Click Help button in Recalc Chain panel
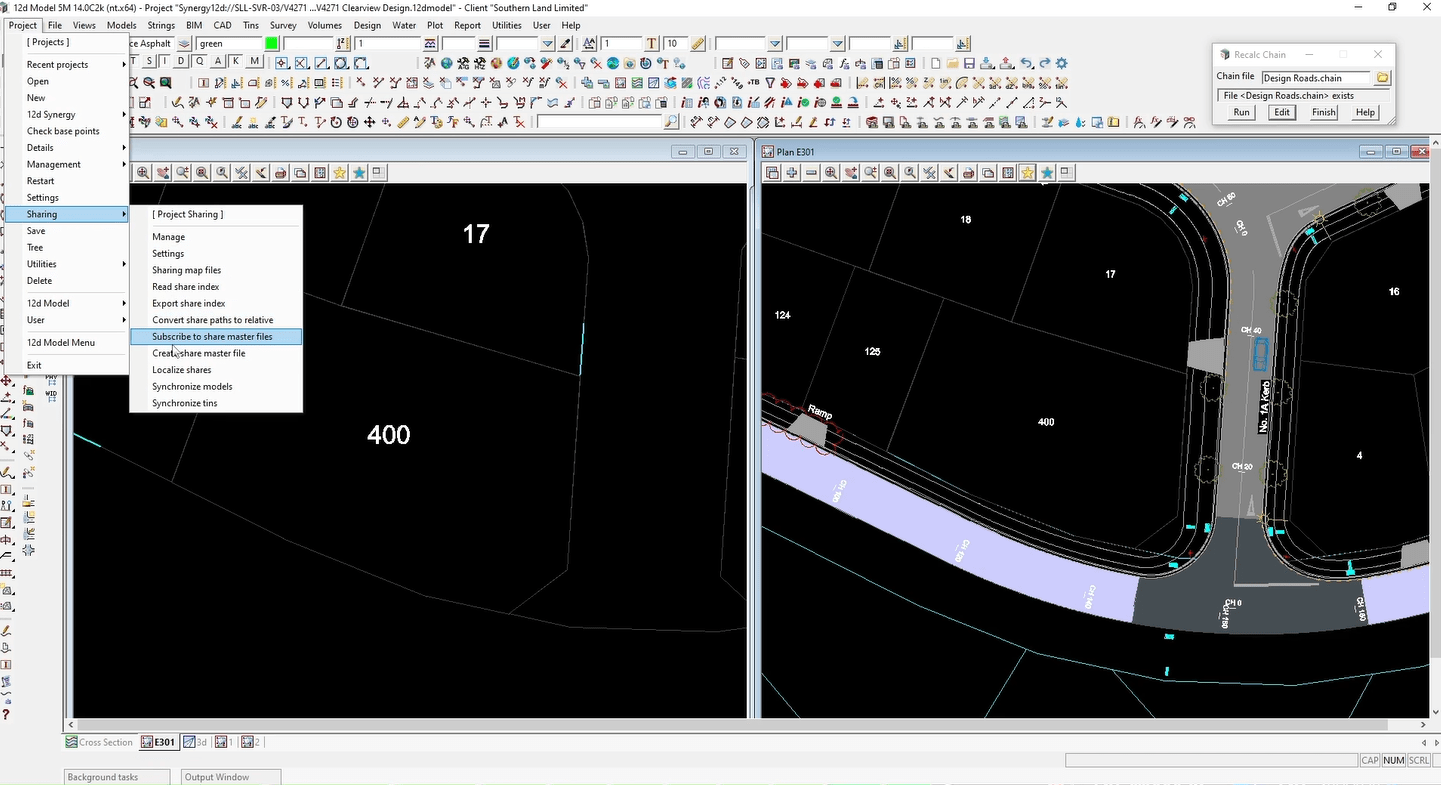 [x=1365, y=113]
